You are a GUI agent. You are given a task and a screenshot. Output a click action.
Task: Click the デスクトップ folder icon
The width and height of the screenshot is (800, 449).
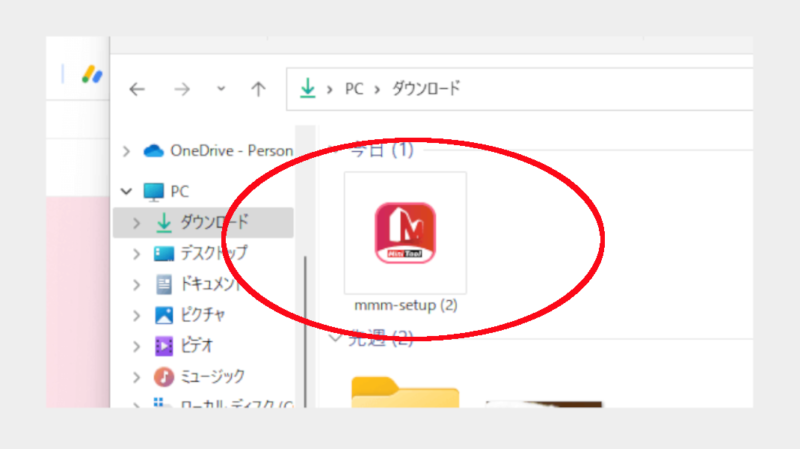164,254
